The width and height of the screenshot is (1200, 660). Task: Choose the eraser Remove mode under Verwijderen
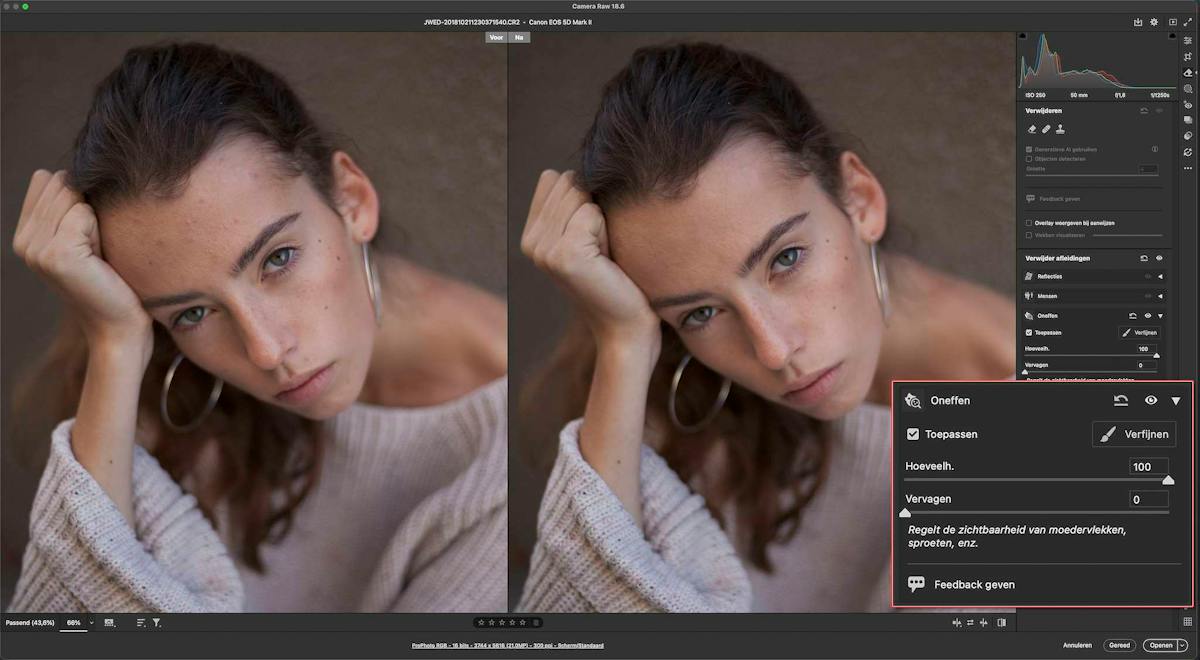1033,129
